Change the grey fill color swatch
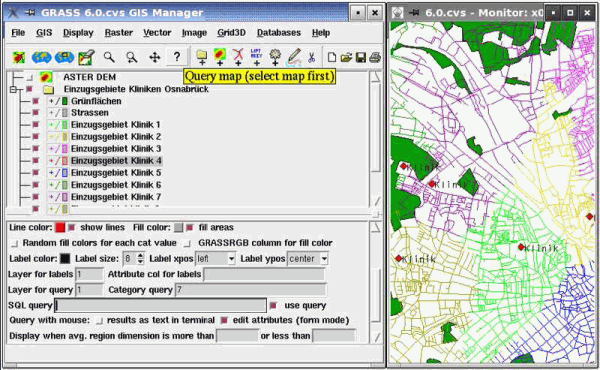 point(178,228)
